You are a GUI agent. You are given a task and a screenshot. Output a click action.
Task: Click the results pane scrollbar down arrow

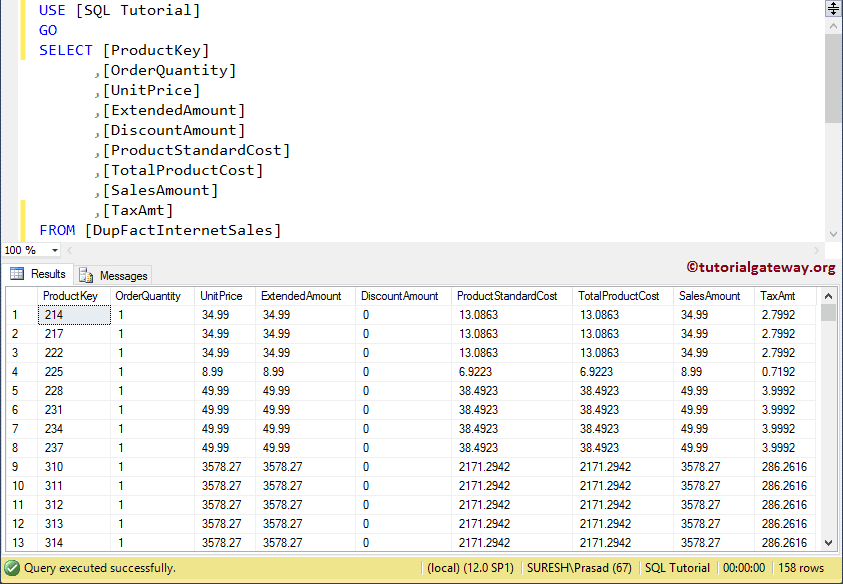[827, 543]
